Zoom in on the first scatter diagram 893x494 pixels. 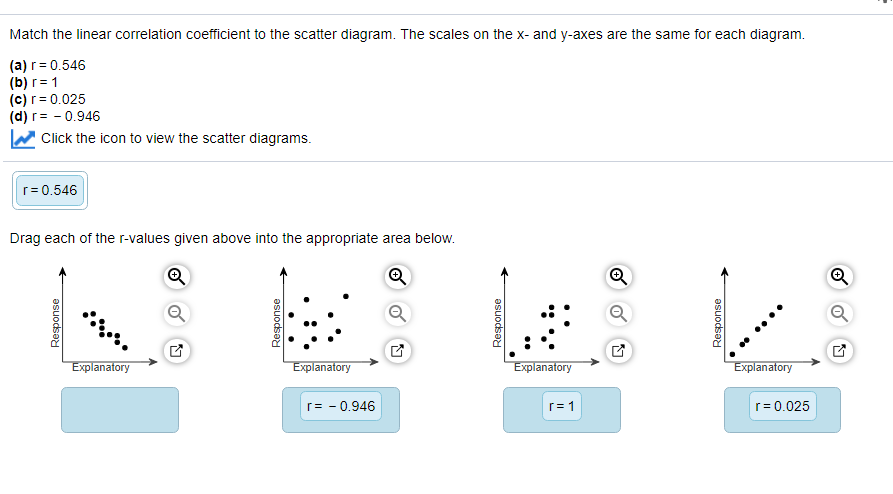coord(177,276)
